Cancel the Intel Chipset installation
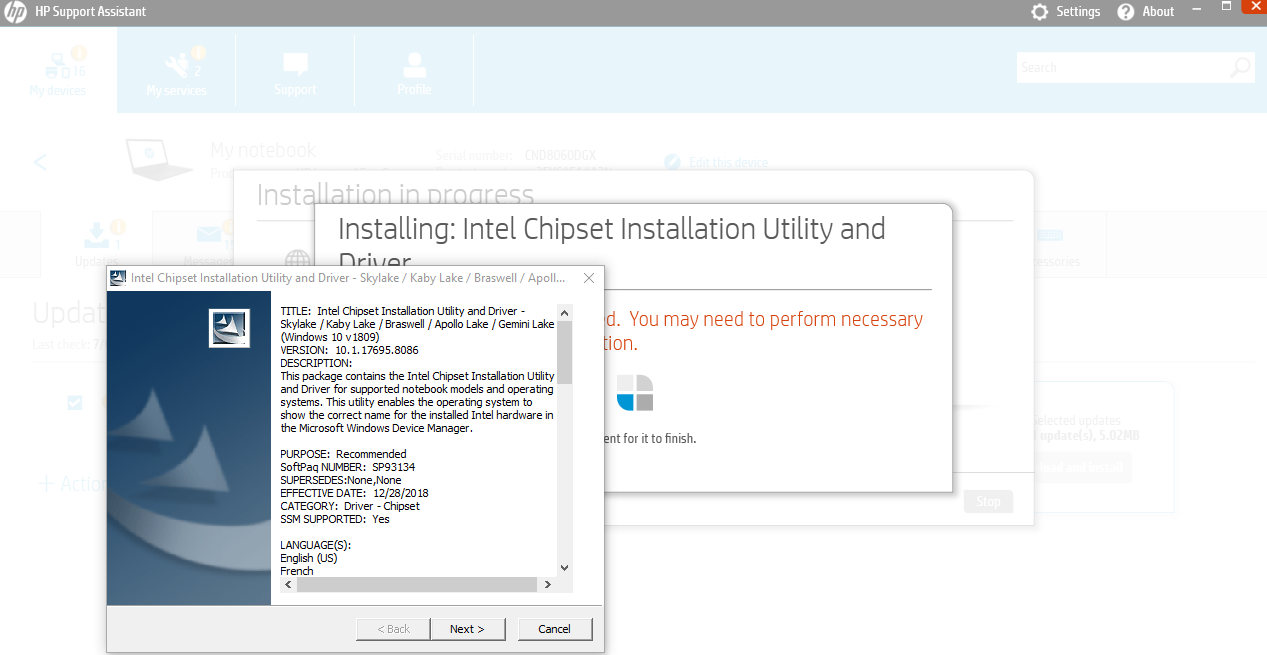 coord(555,628)
